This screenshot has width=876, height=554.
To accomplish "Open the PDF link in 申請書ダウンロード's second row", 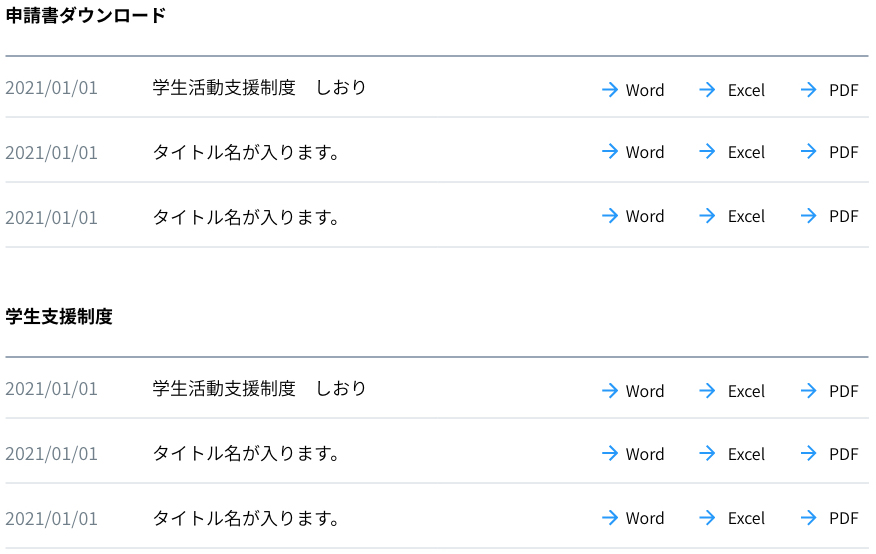I will pyautogui.click(x=843, y=153).
